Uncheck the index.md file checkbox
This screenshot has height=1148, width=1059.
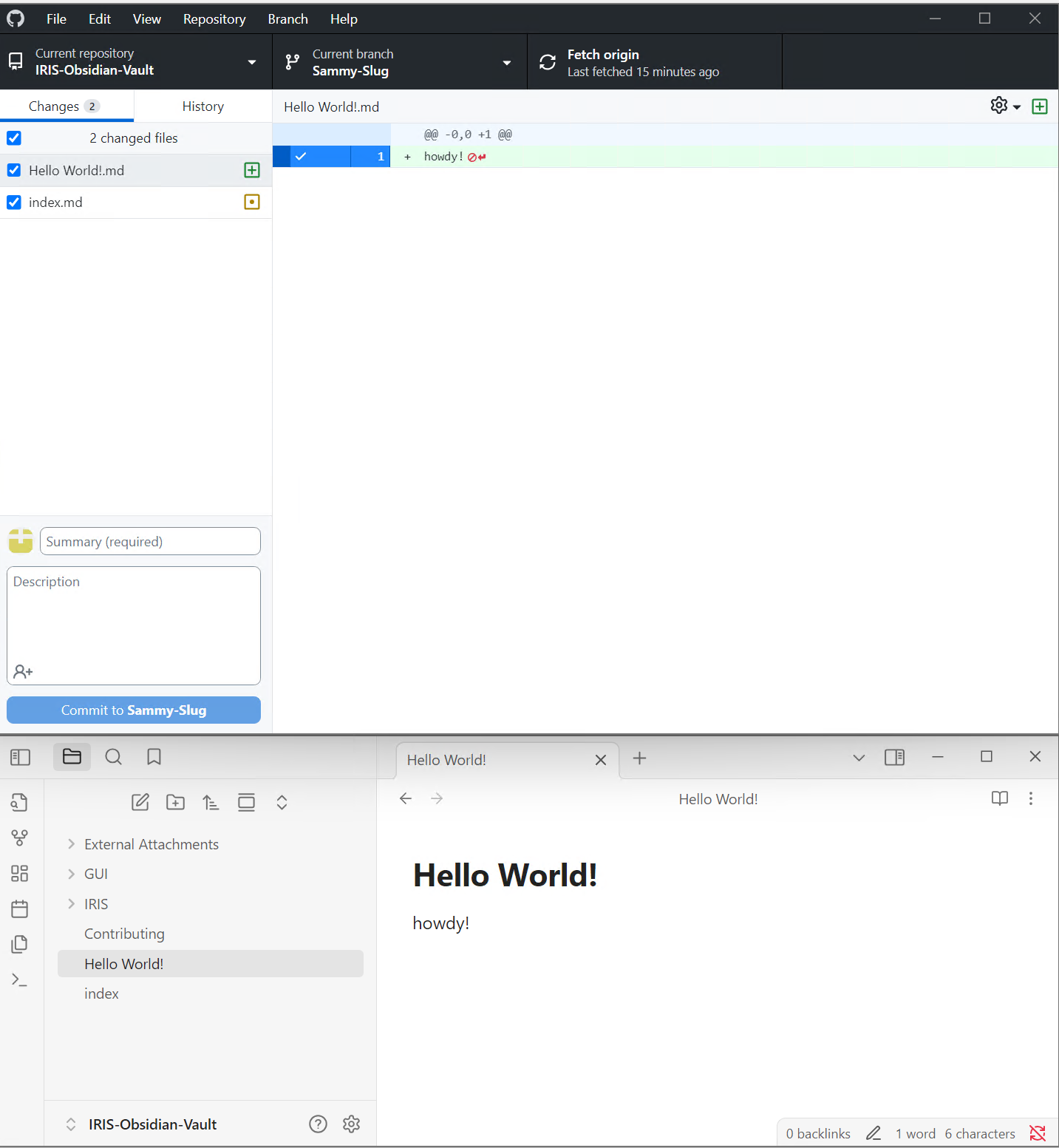click(x=14, y=203)
